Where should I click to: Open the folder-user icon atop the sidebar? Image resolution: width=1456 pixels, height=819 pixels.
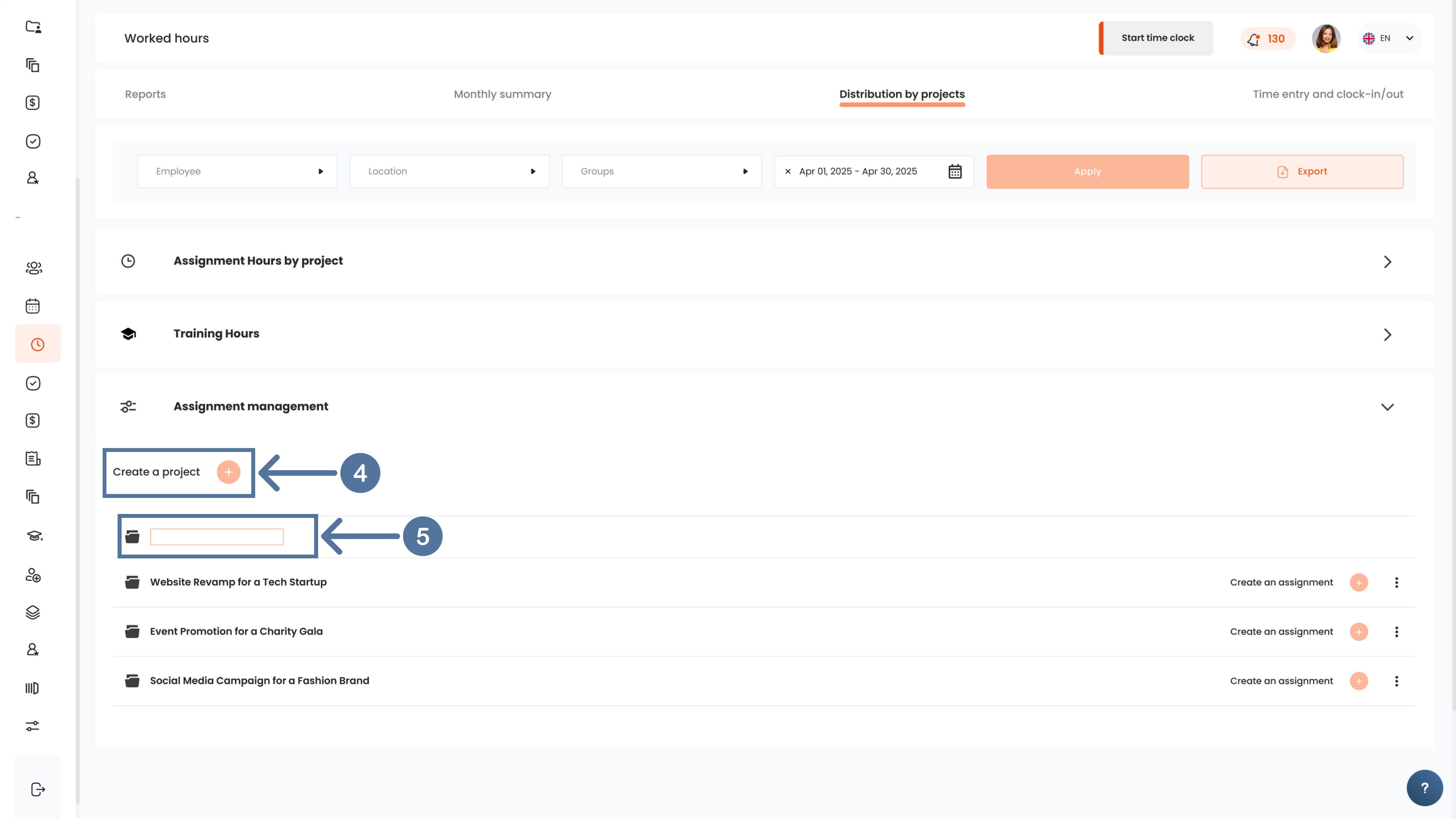point(33,27)
